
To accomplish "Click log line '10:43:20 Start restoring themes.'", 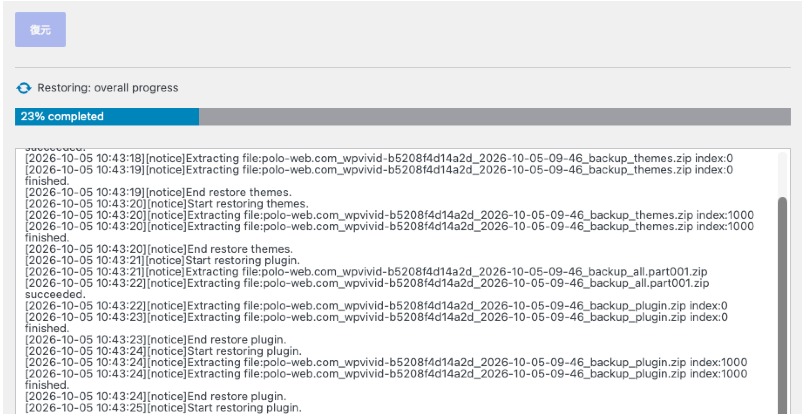I will (167, 204).
